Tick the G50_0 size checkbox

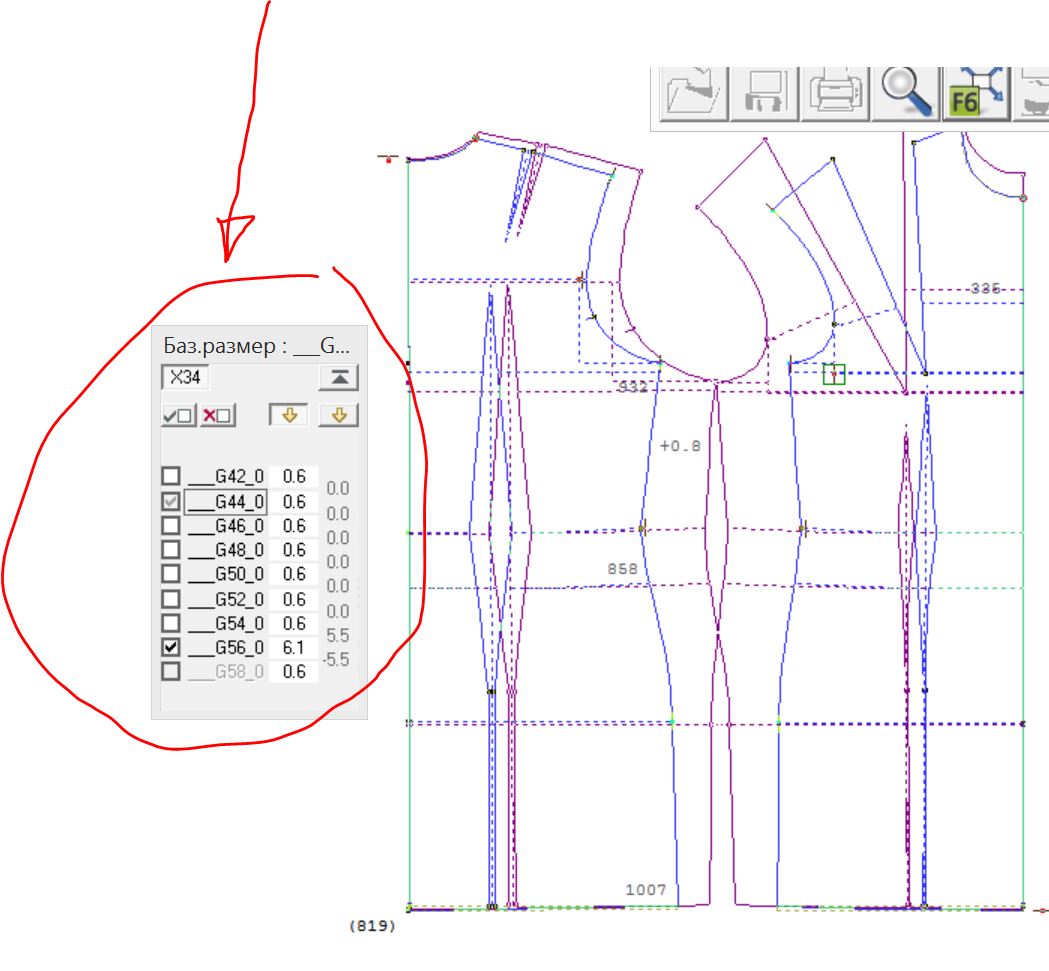(171, 573)
